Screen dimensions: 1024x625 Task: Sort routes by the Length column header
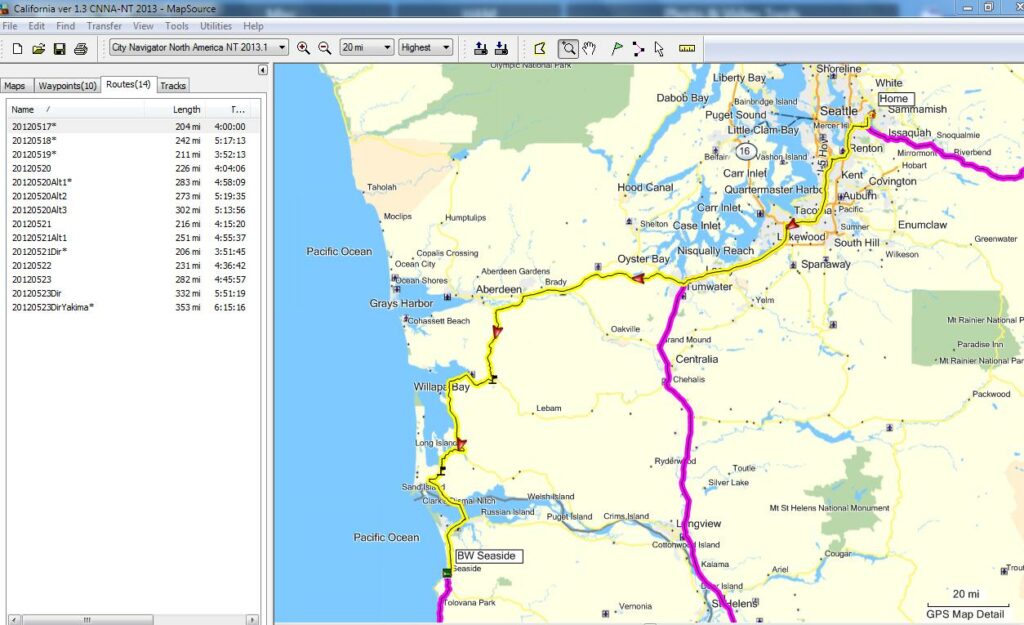[186, 109]
